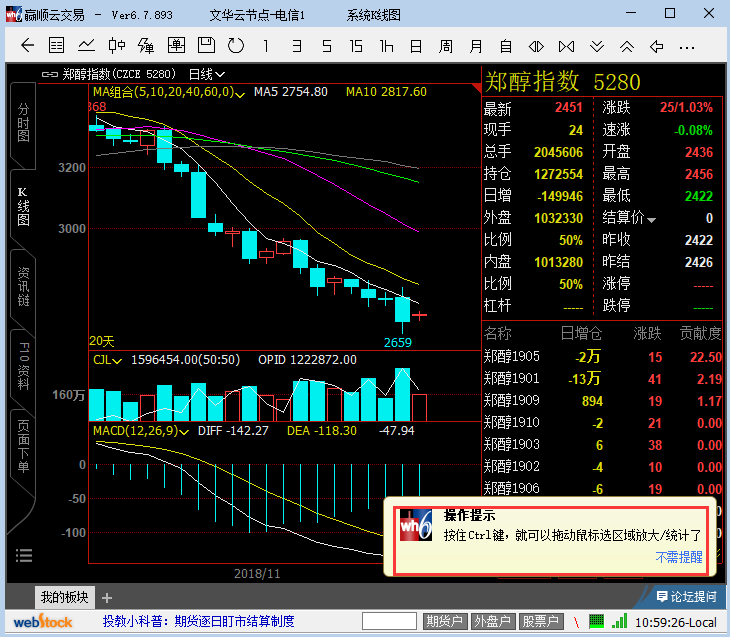Image resolution: width=730 pixels, height=637 pixels.
Task: Open the F10资料 side tab
Action: (x=23, y=364)
